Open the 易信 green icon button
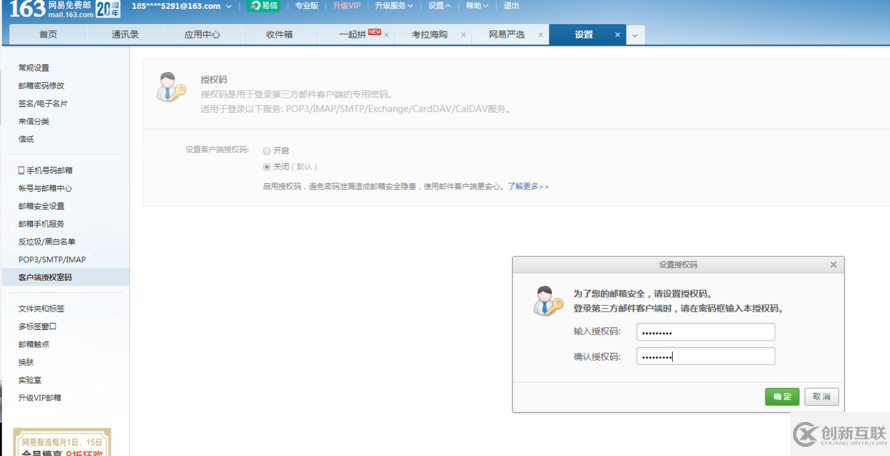This screenshot has width=890, height=456. pos(263,6)
